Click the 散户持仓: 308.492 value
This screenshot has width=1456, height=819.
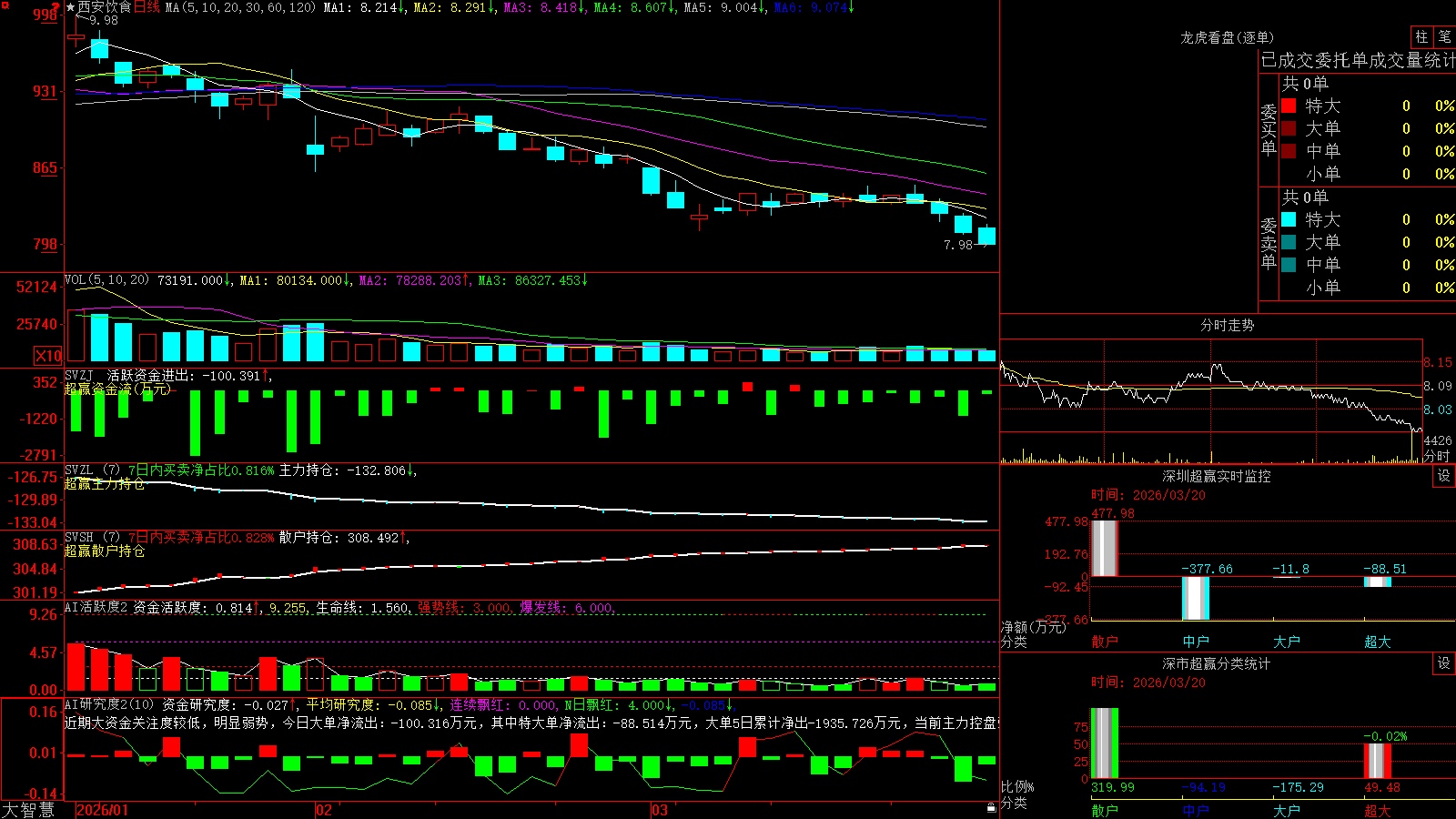point(339,538)
